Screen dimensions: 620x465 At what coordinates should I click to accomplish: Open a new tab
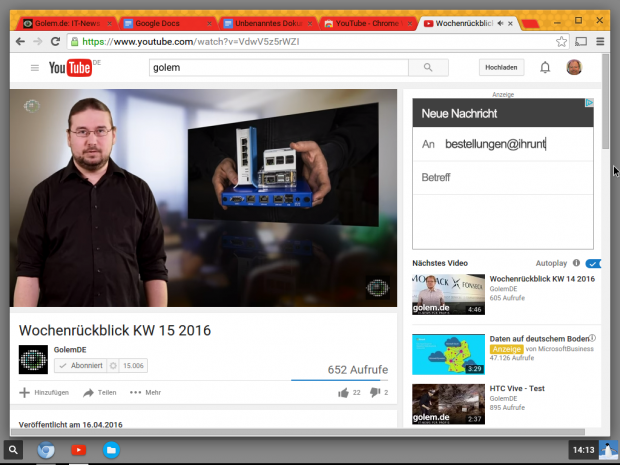coord(530,25)
